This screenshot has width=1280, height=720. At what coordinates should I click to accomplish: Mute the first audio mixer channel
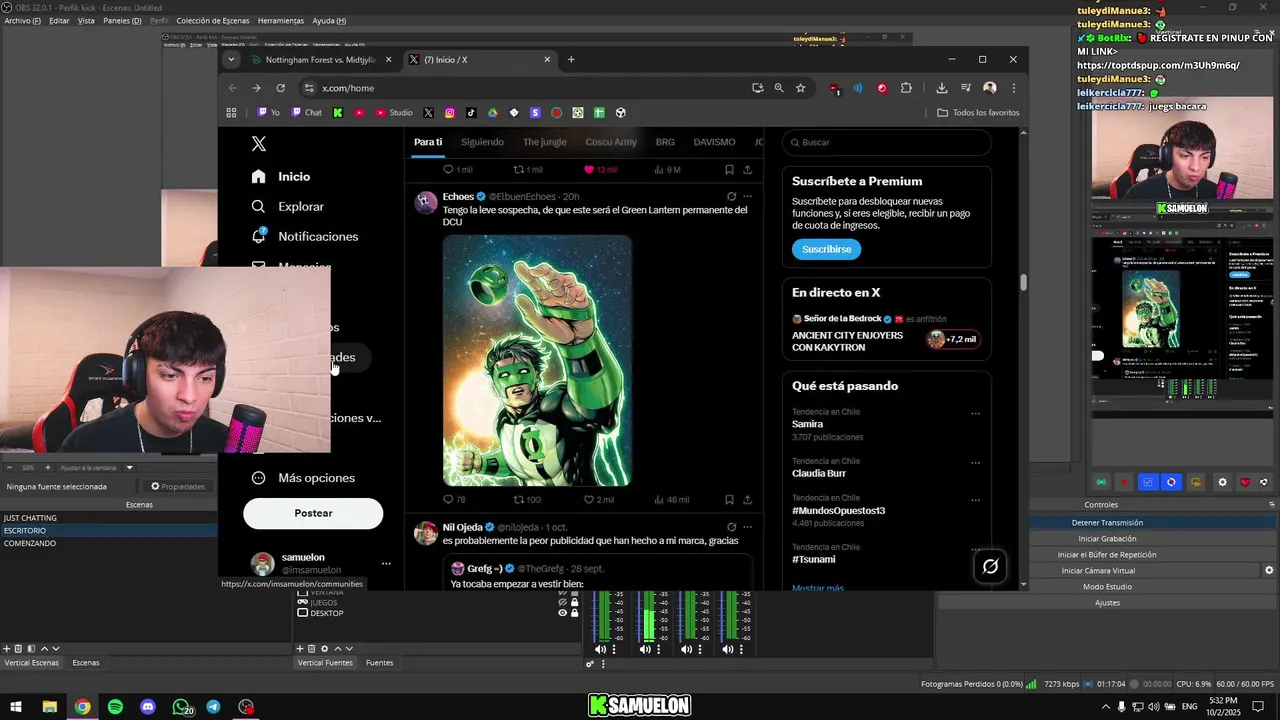(x=600, y=650)
